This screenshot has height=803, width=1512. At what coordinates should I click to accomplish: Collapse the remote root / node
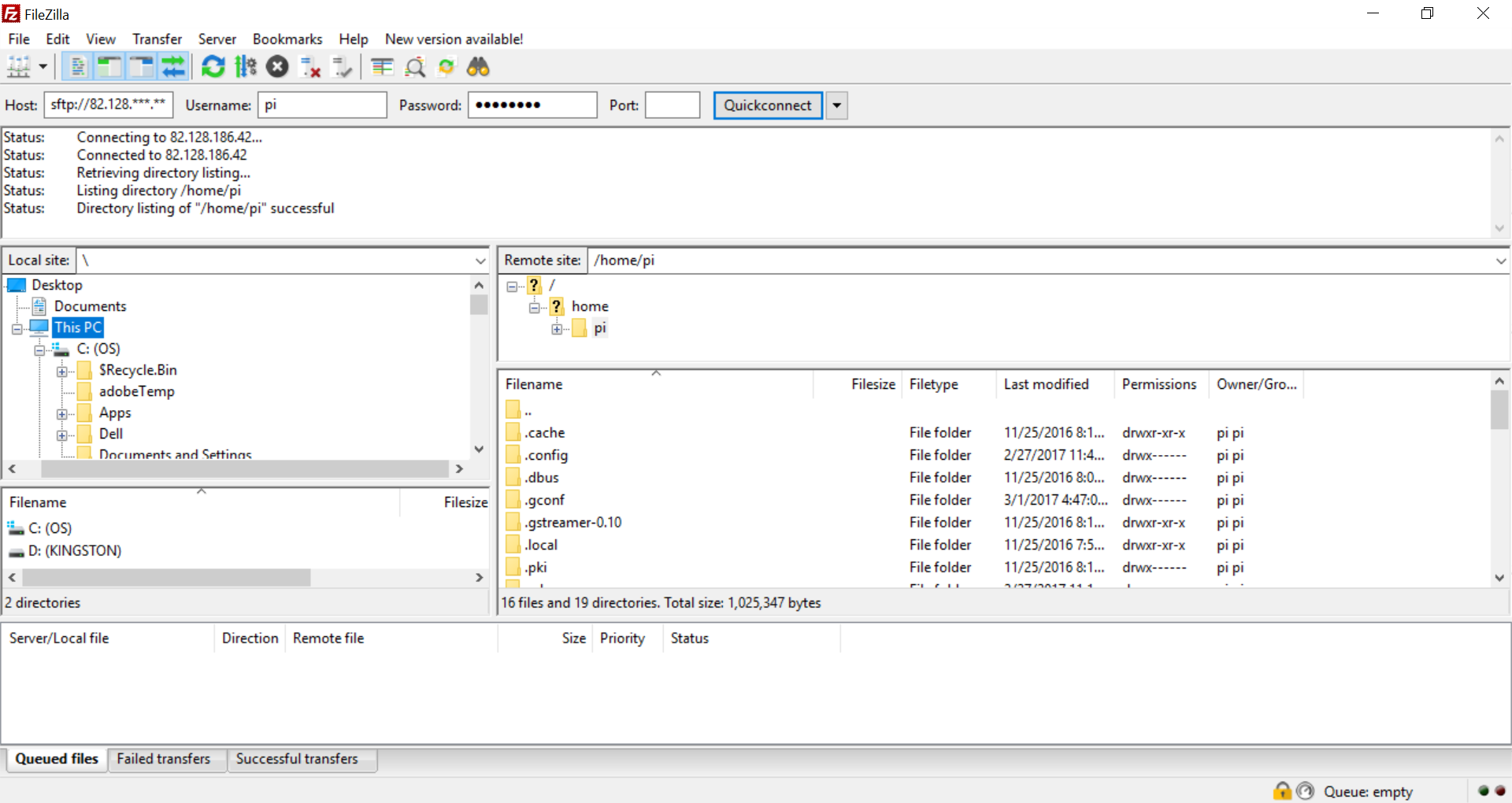click(512, 287)
